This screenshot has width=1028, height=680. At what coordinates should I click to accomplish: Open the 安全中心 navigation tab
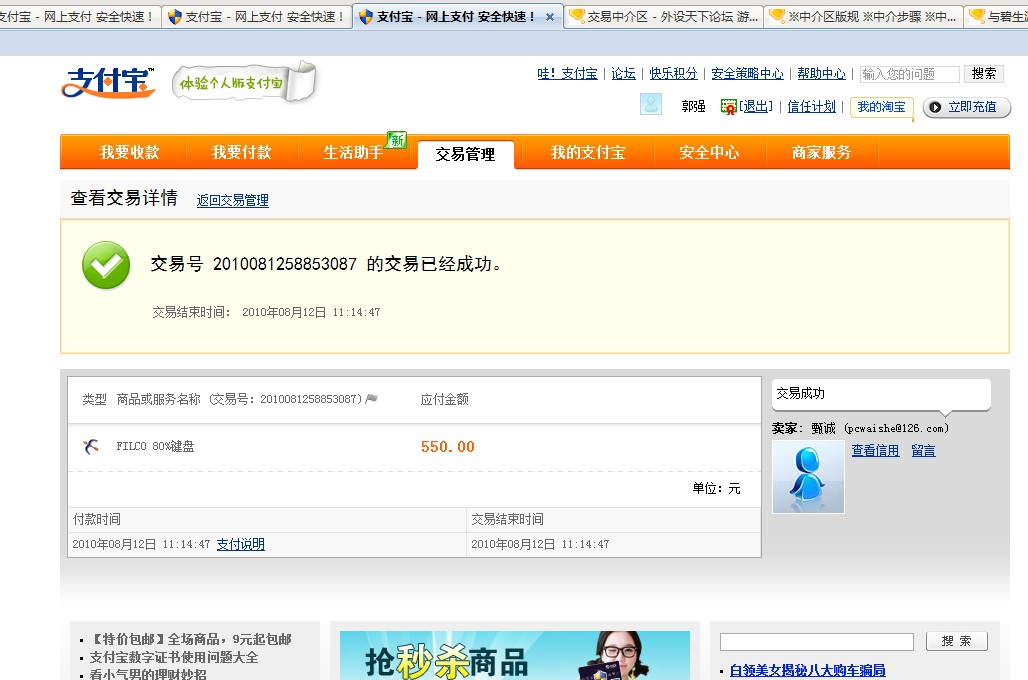pyautogui.click(x=709, y=153)
